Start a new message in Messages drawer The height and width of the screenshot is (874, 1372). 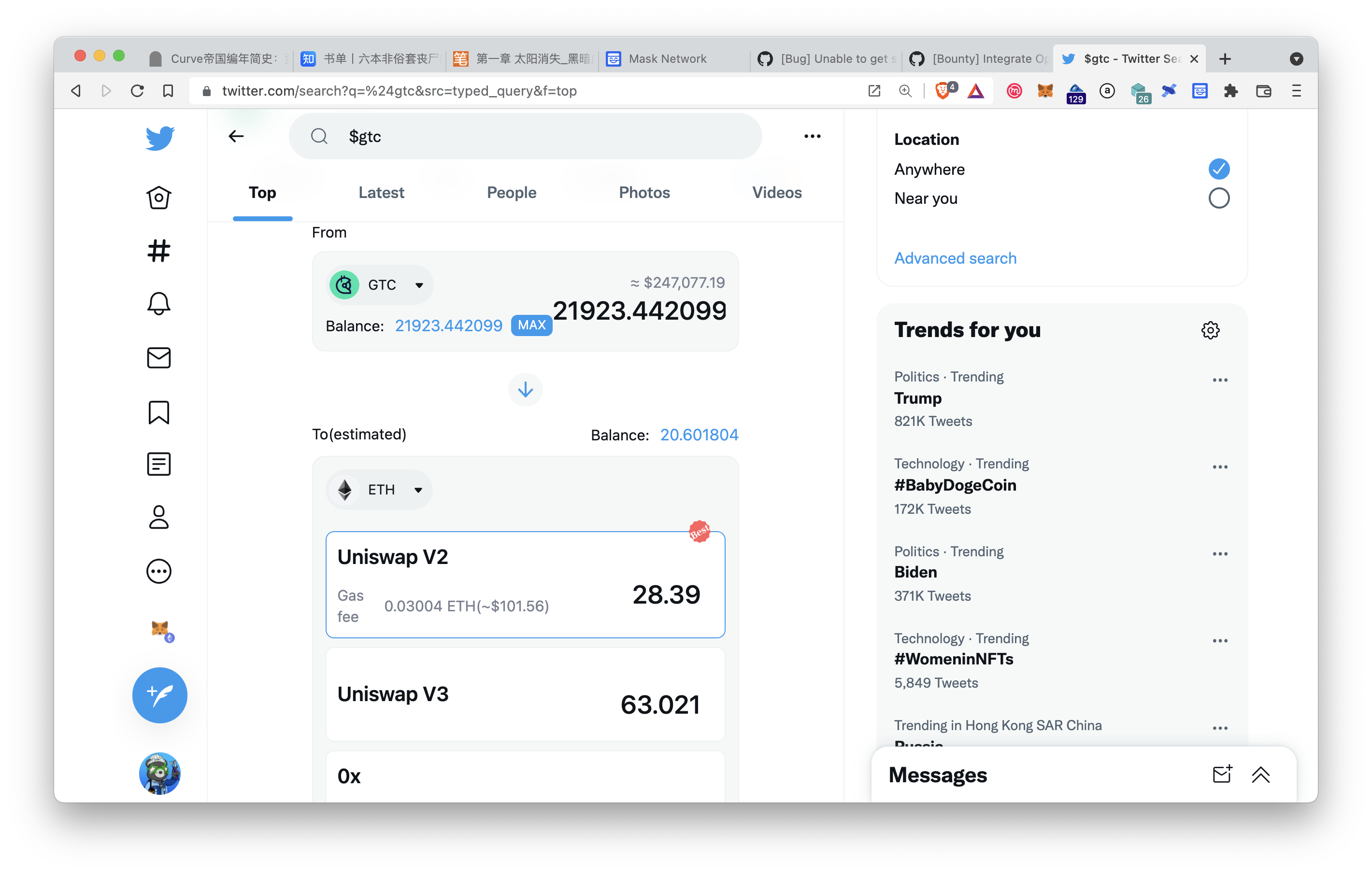[x=1222, y=775]
